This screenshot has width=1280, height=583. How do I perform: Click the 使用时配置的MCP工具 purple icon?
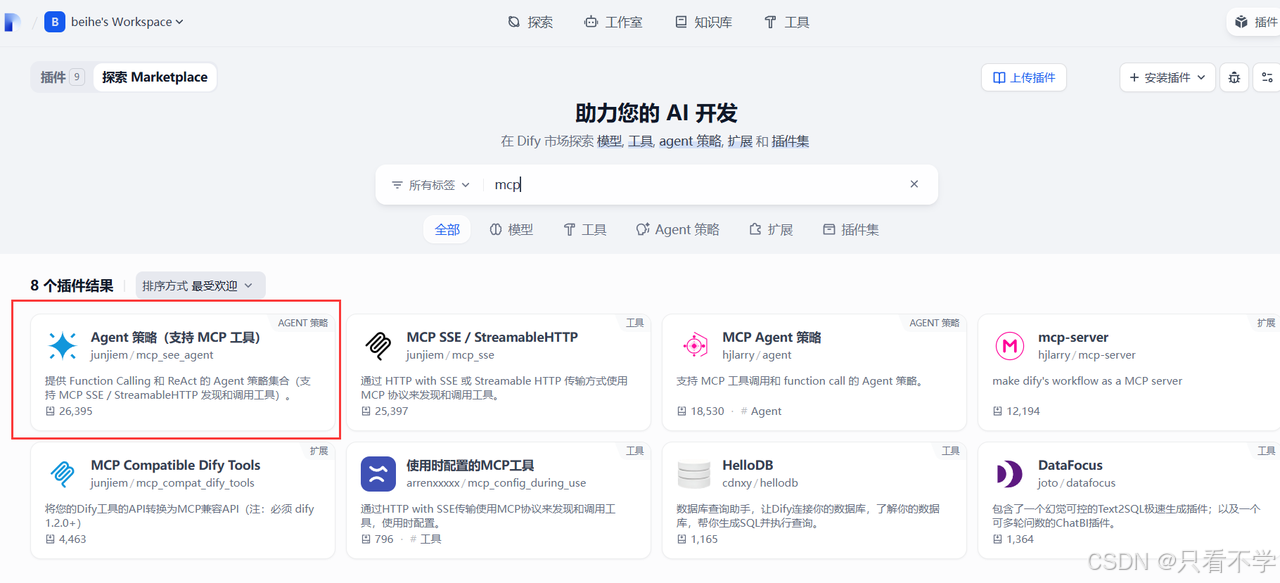pos(378,474)
